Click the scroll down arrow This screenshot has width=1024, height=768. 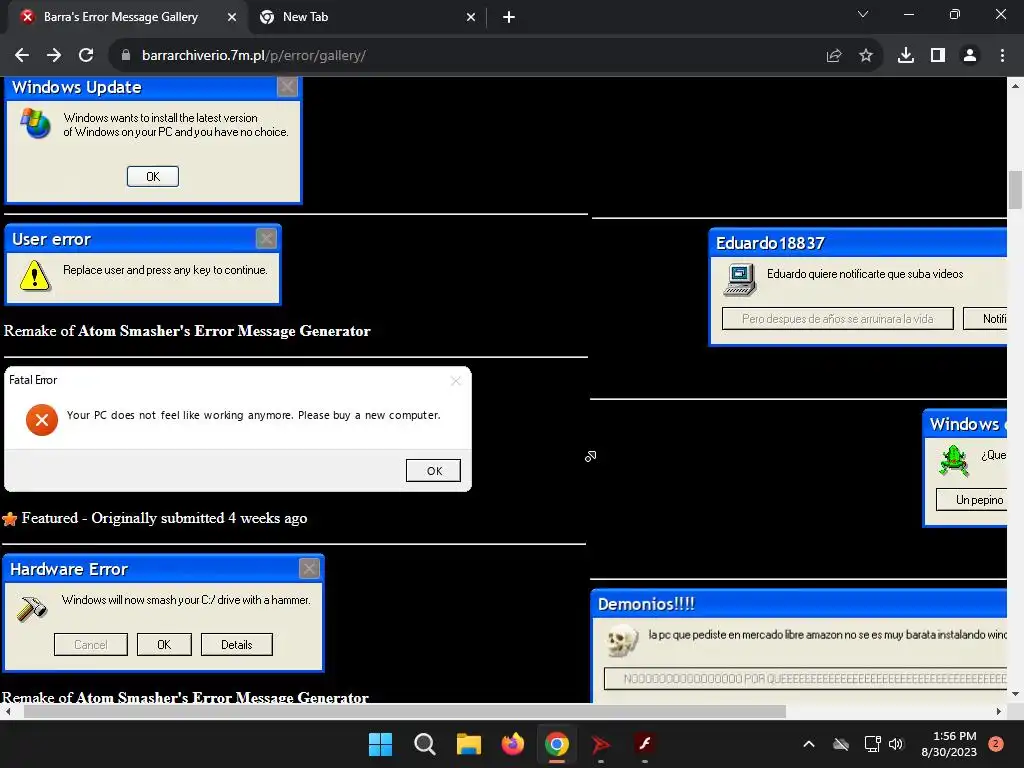[1015, 694]
